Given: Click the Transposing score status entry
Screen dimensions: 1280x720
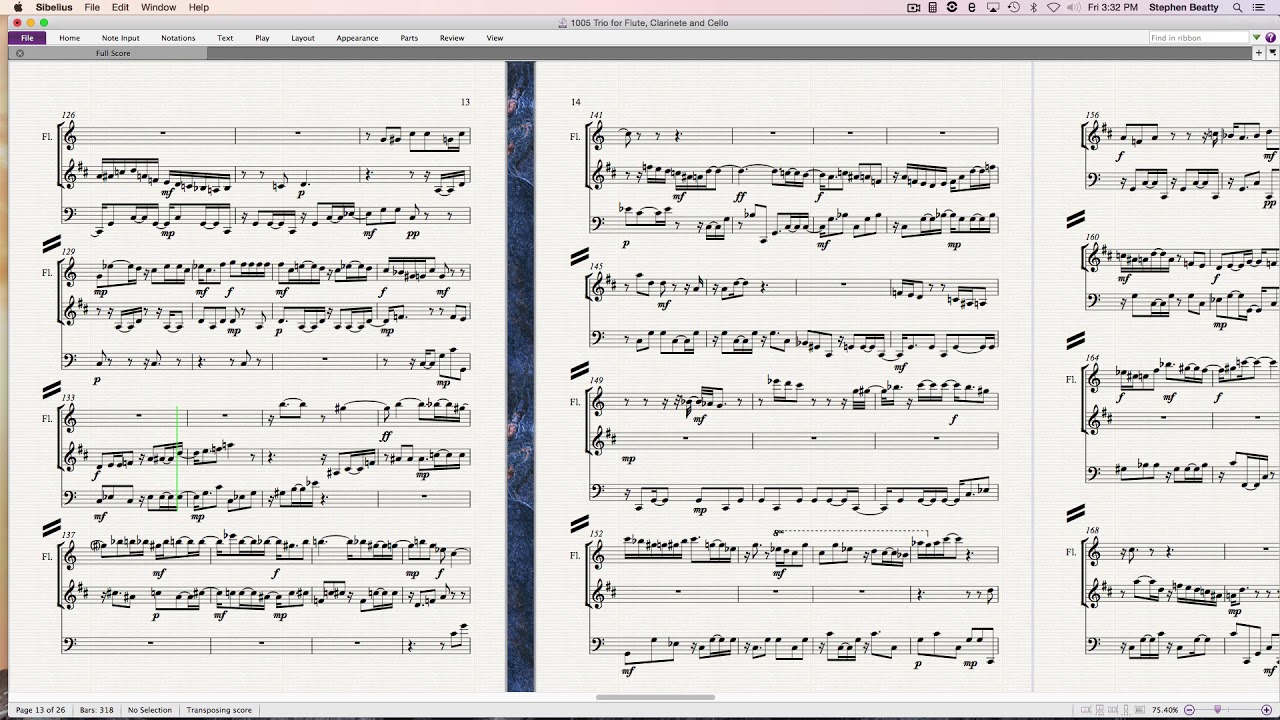Looking at the screenshot, I should pyautogui.click(x=219, y=710).
